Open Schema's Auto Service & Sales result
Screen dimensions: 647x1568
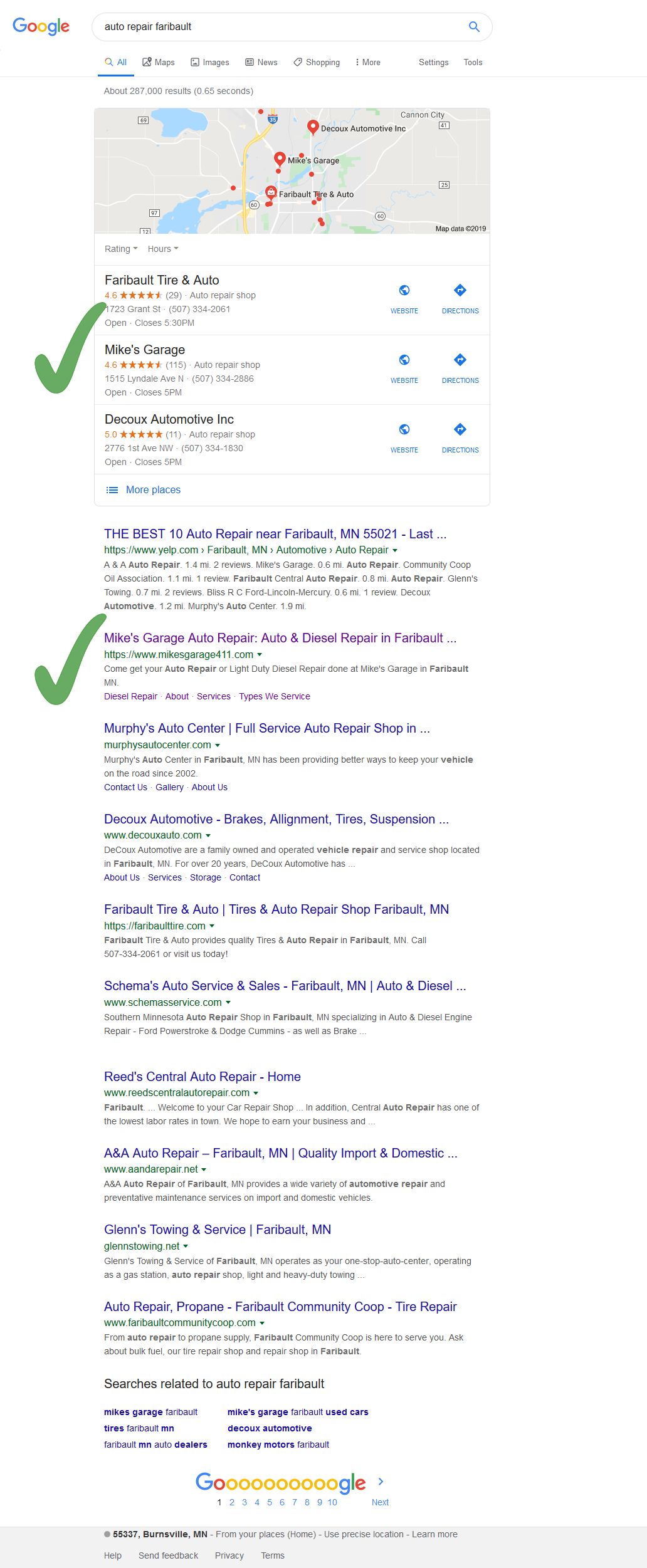(285, 986)
